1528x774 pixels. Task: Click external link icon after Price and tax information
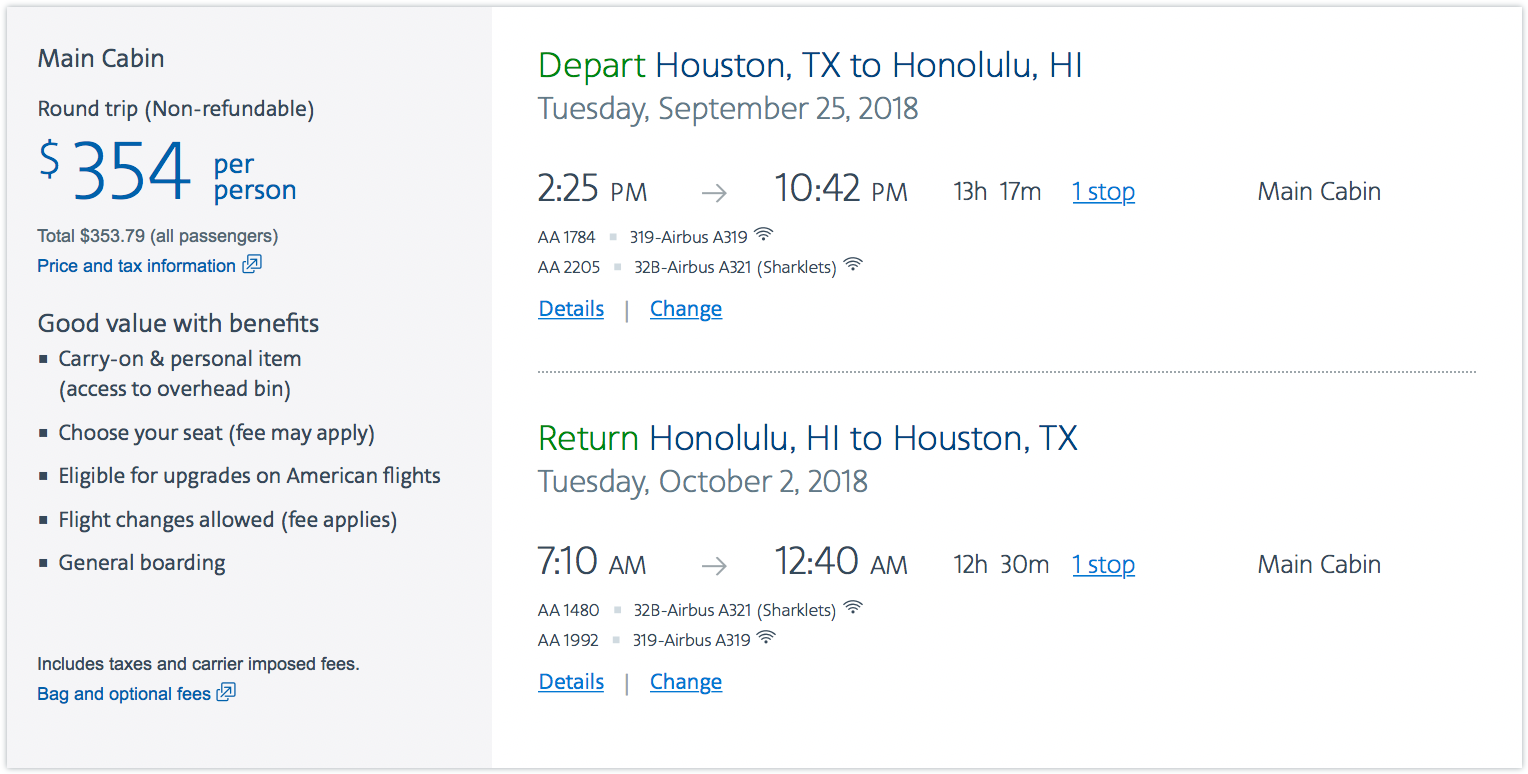(x=252, y=265)
